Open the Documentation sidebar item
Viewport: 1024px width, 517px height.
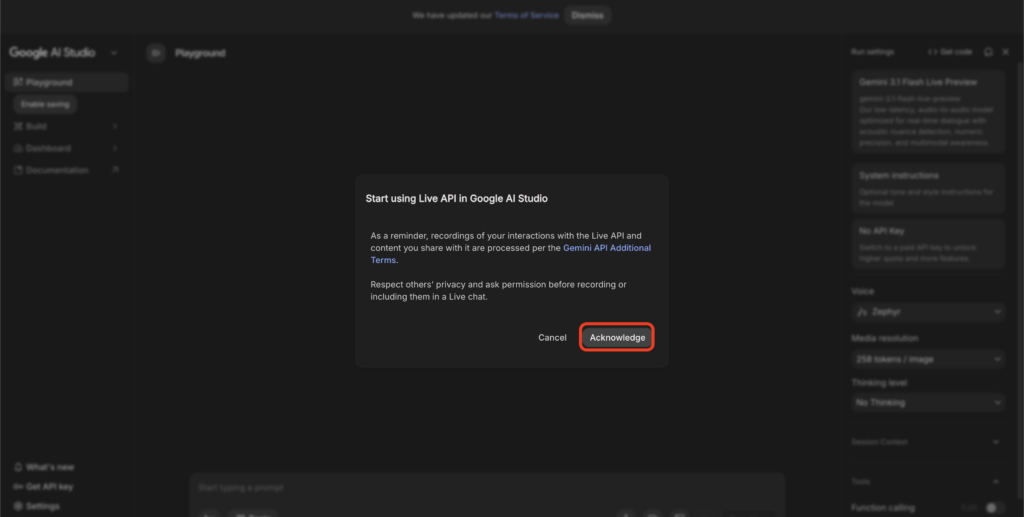[x=65, y=170]
